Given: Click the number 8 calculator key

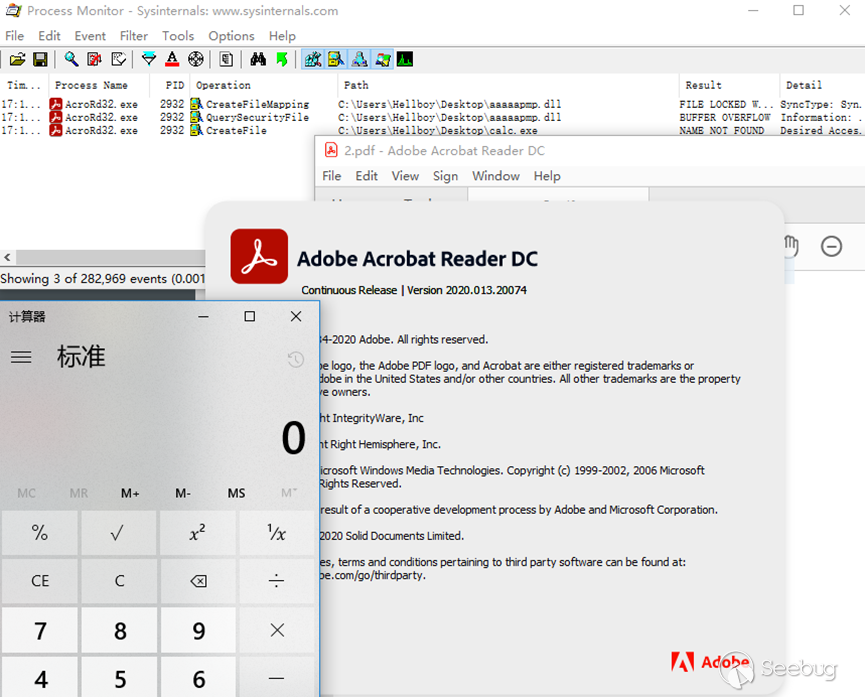Looking at the screenshot, I should [x=119, y=630].
